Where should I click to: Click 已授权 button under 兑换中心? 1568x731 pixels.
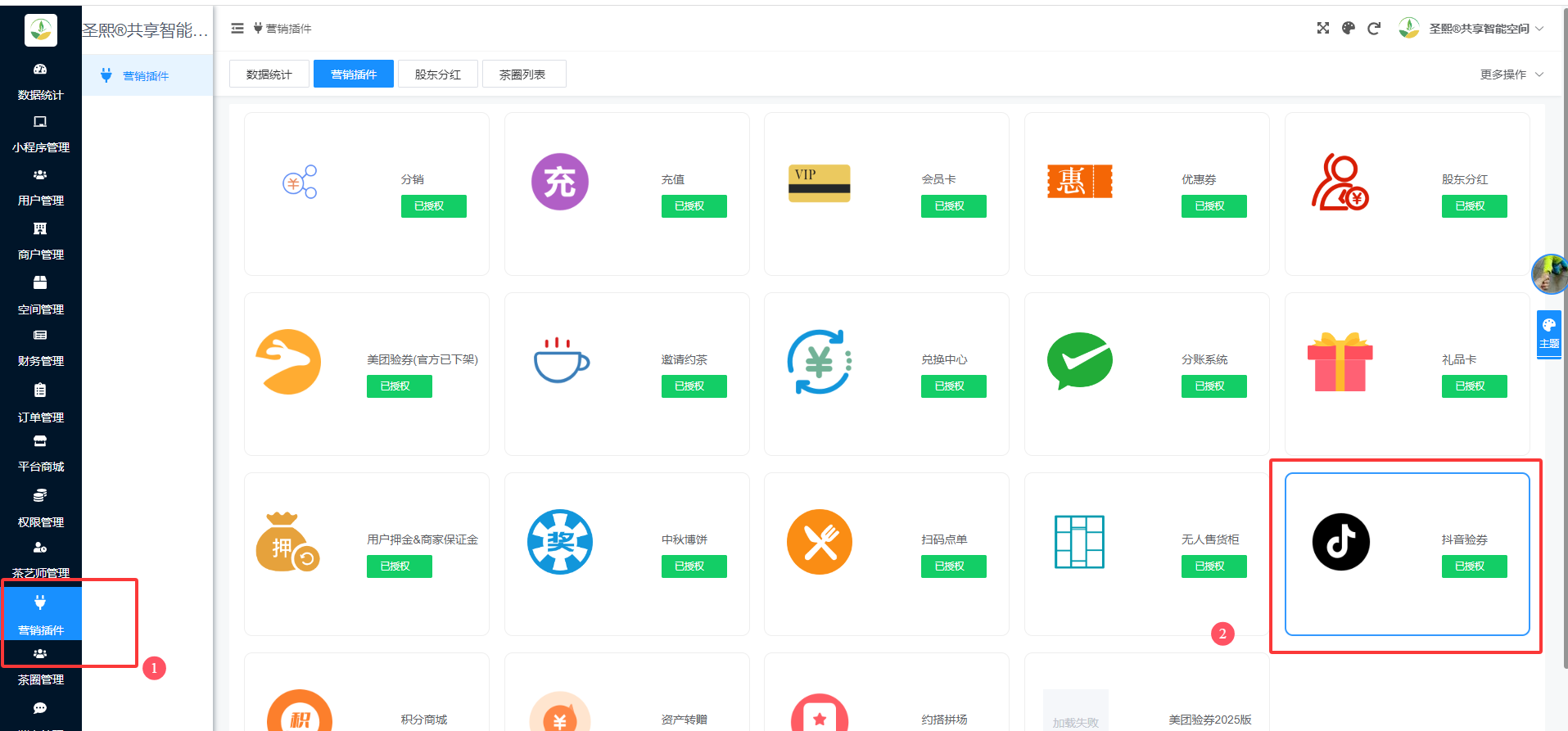pyautogui.click(x=954, y=386)
